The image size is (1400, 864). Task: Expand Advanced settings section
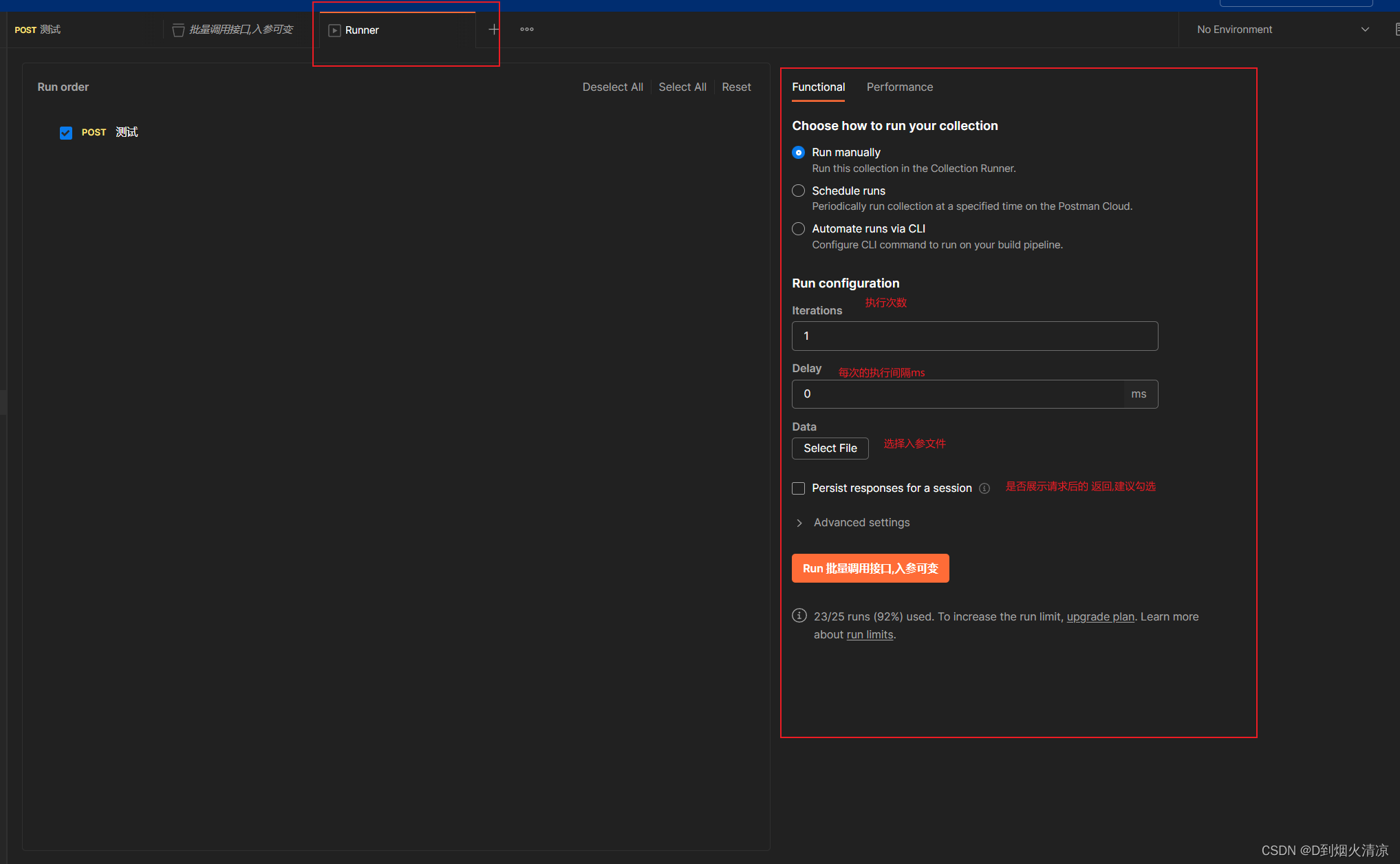pos(852,523)
